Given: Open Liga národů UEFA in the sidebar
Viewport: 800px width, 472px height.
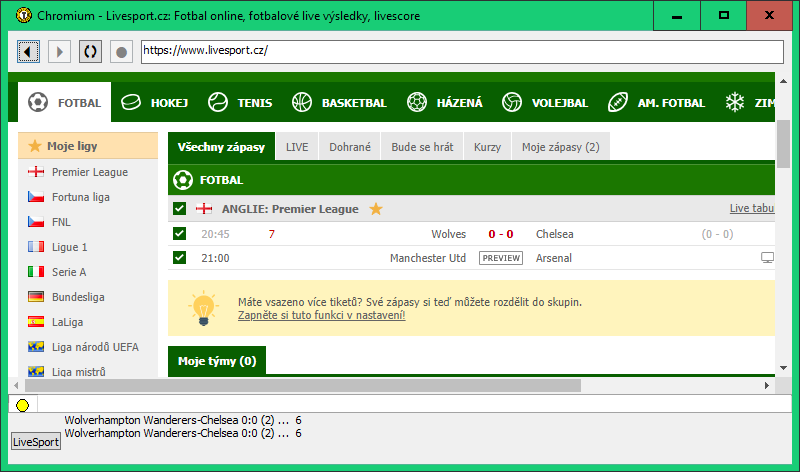Looking at the screenshot, I should coord(95,347).
